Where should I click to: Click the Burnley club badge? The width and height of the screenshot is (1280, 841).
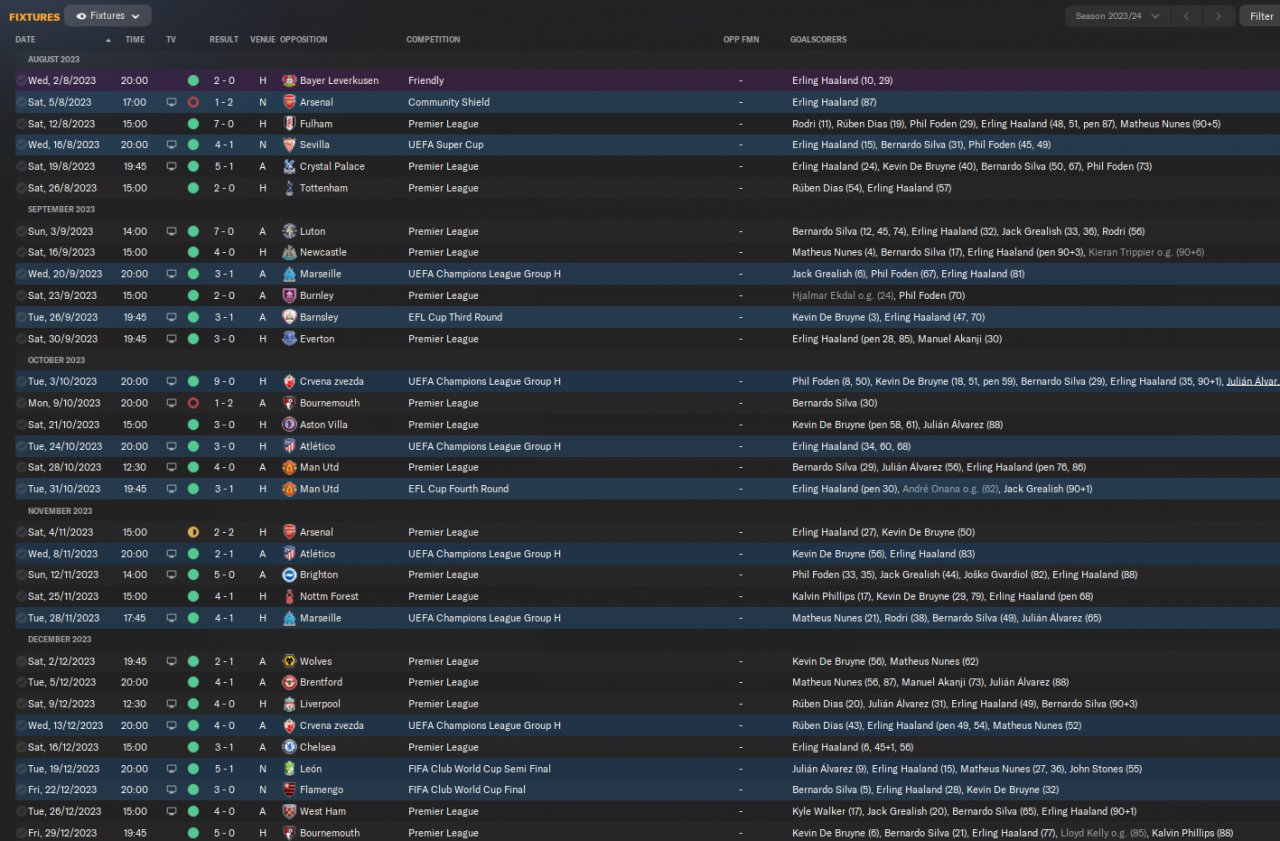click(x=289, y=296)
